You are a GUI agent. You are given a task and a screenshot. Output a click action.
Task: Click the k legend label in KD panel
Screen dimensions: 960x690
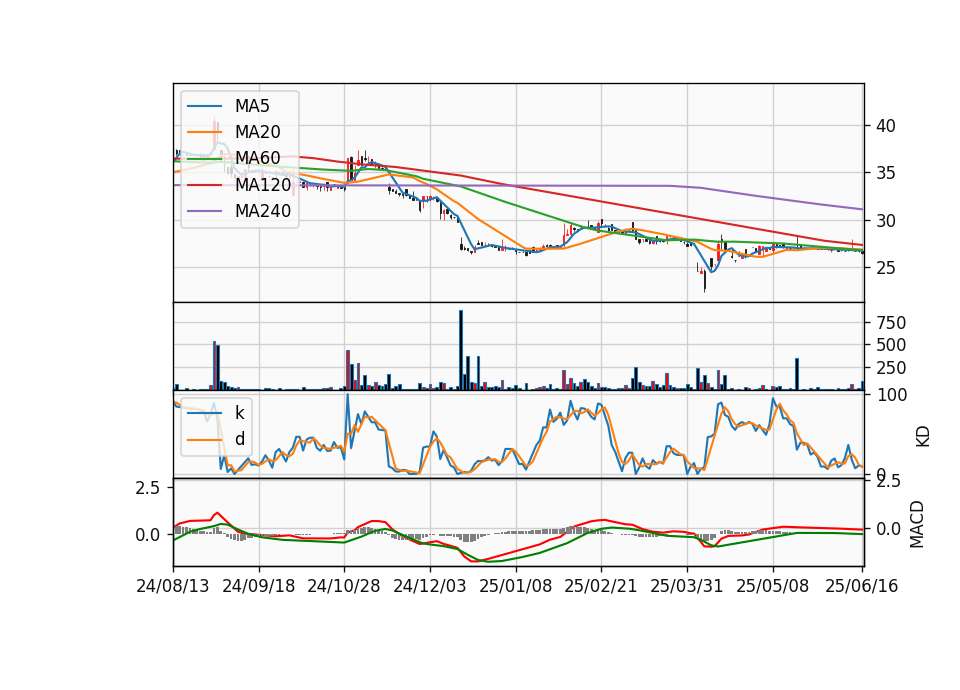239,413
